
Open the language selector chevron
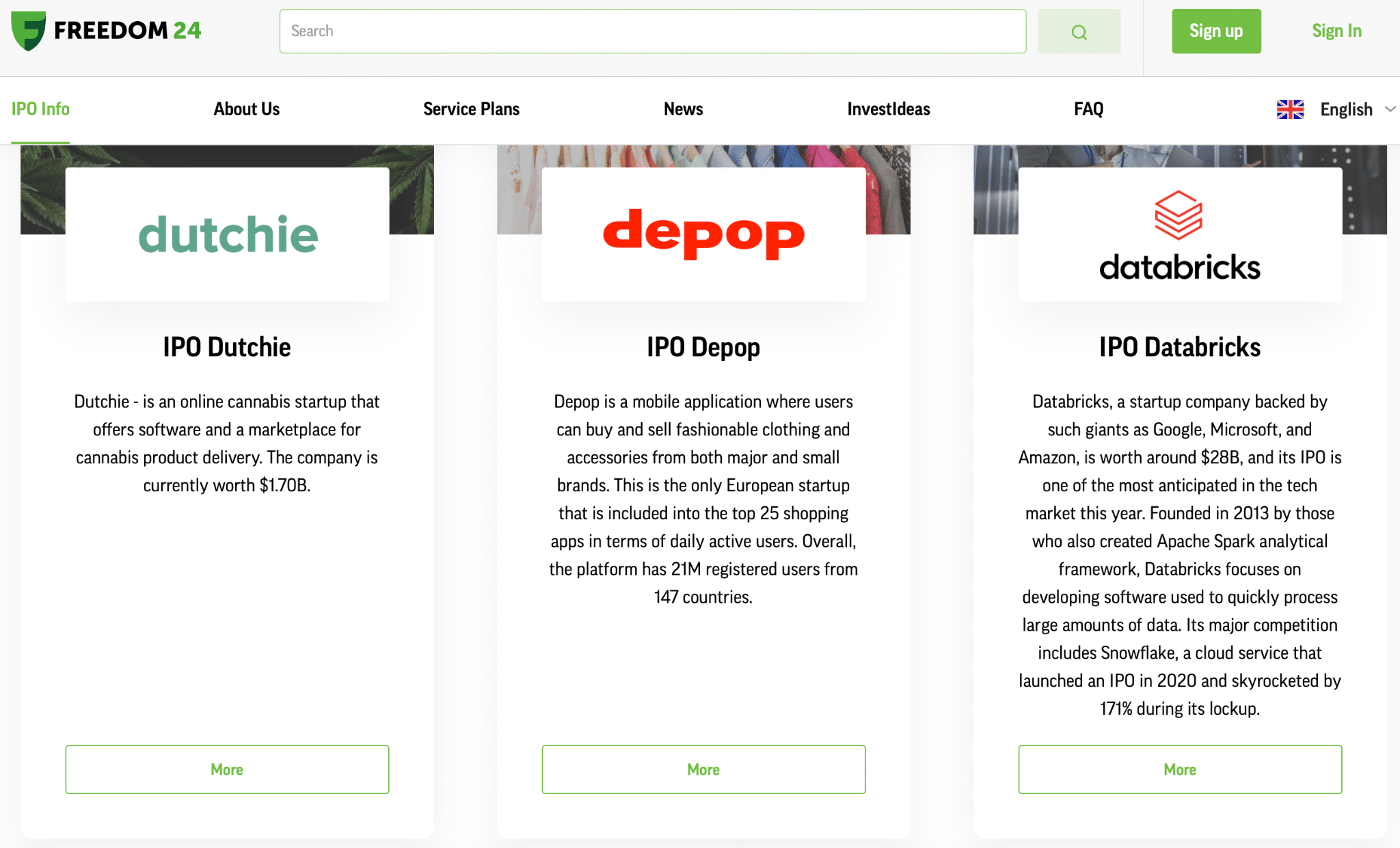click(x=1391, y=109)
